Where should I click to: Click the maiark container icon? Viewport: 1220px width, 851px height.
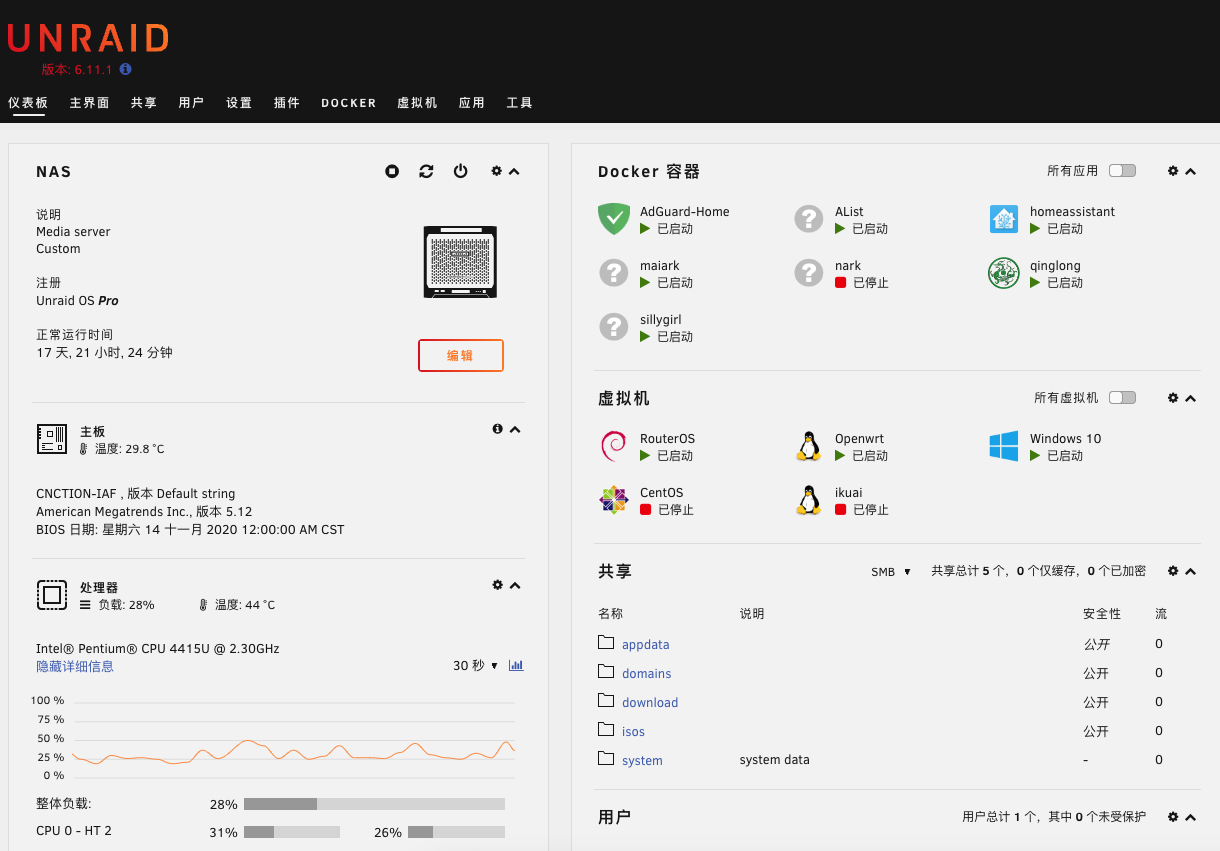(613, 273)
